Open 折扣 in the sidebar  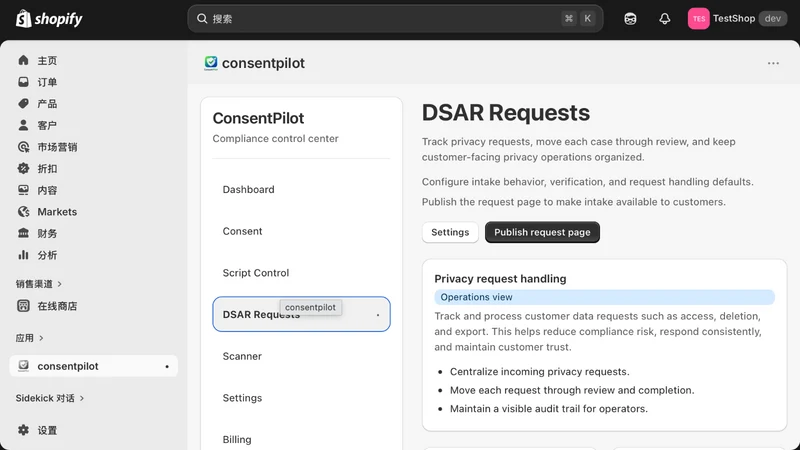47,168
